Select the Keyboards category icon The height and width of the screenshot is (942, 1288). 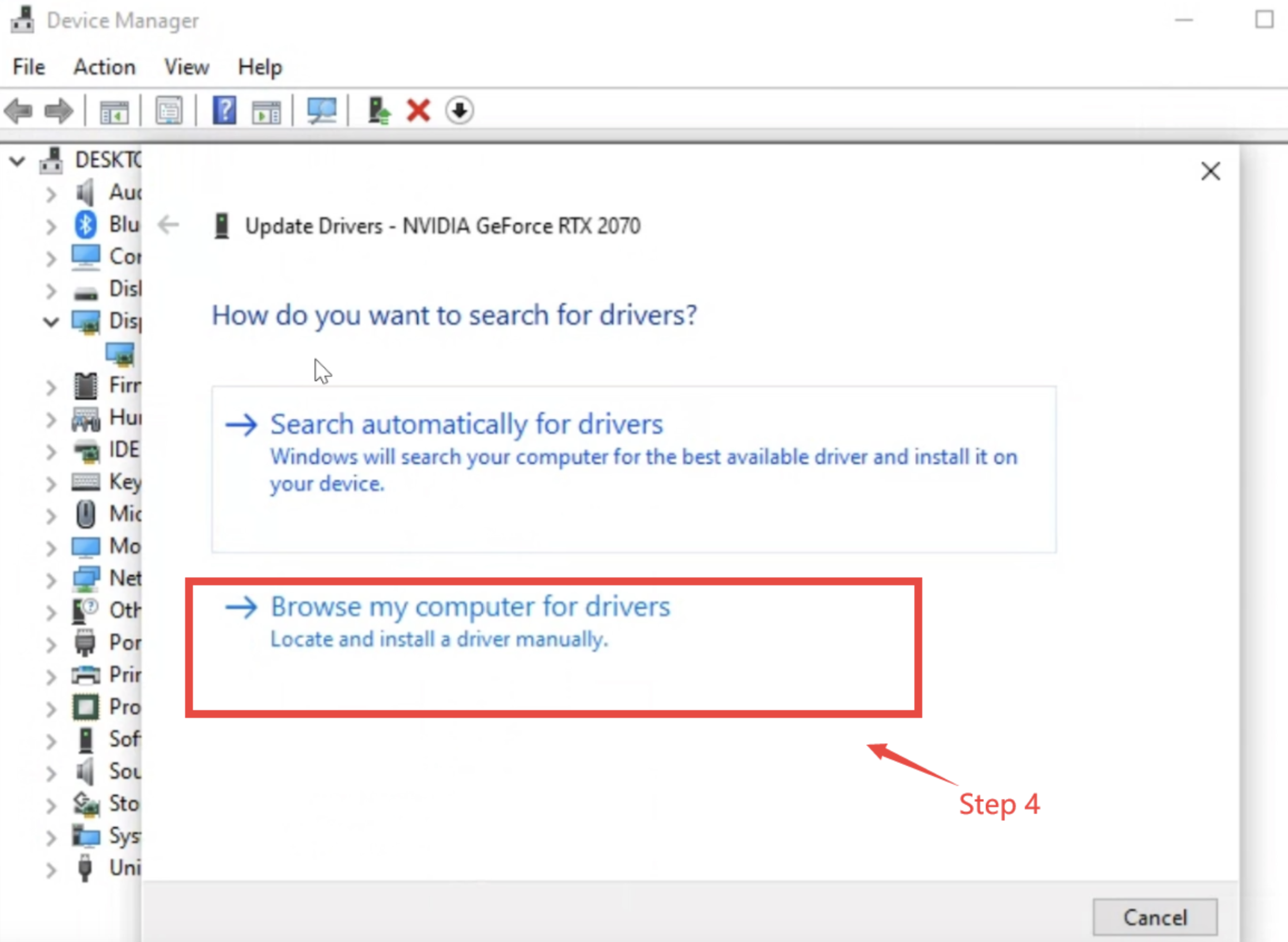[85, 482]
